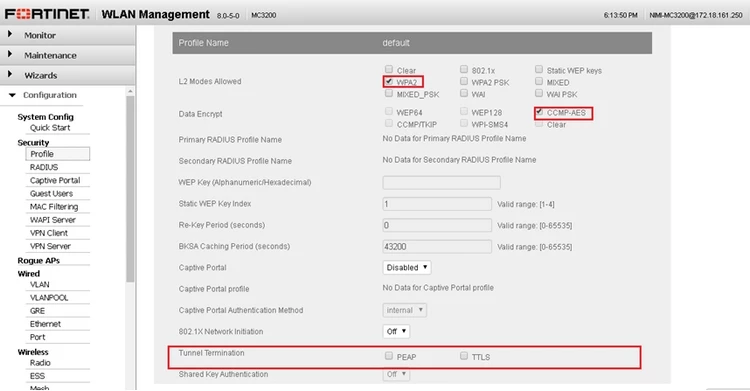Enable MIXED_PSK L2 mode
Screen dimensions: 750x391
coord(389,93)
